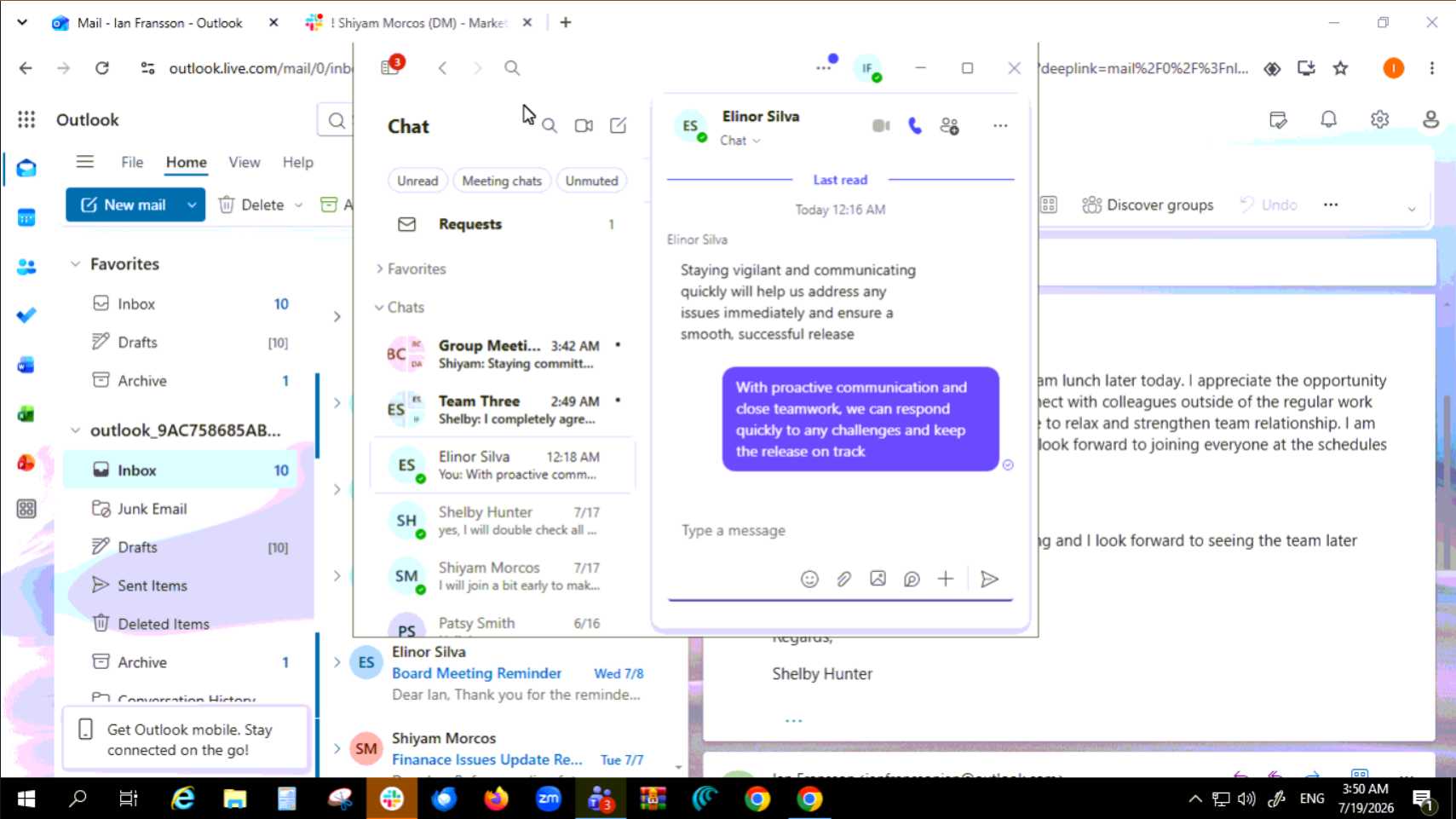
Task: Click the New mail button
Action: [x=124, y=205]
